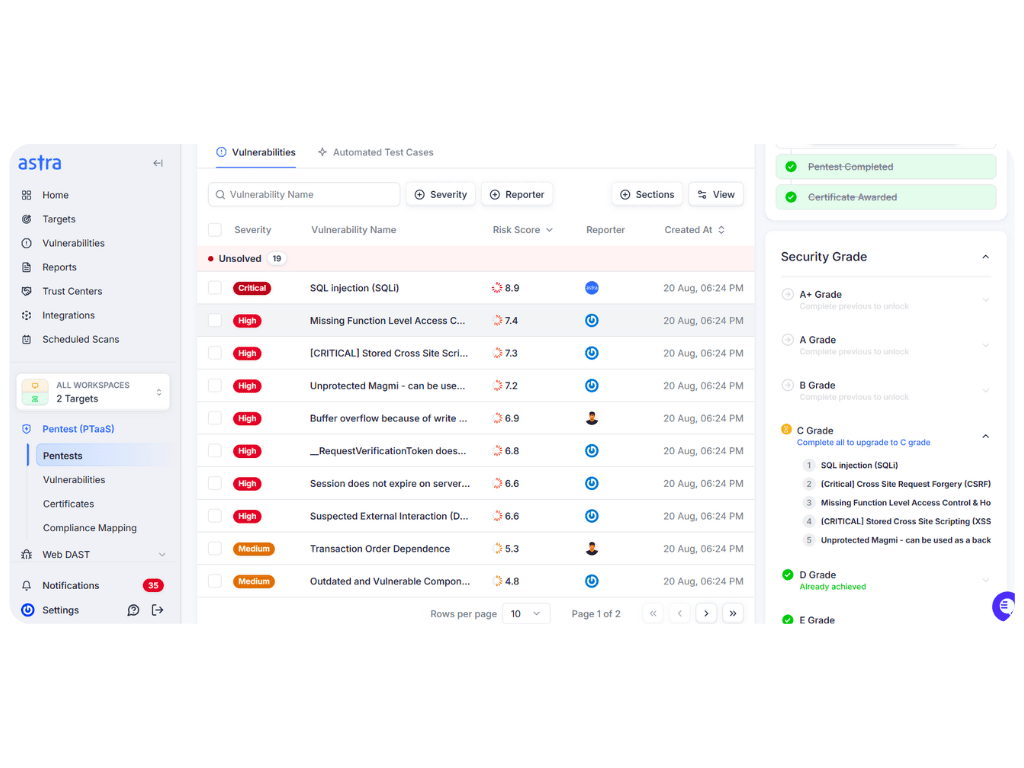Expand the B Grade section

tap(985, 391)
